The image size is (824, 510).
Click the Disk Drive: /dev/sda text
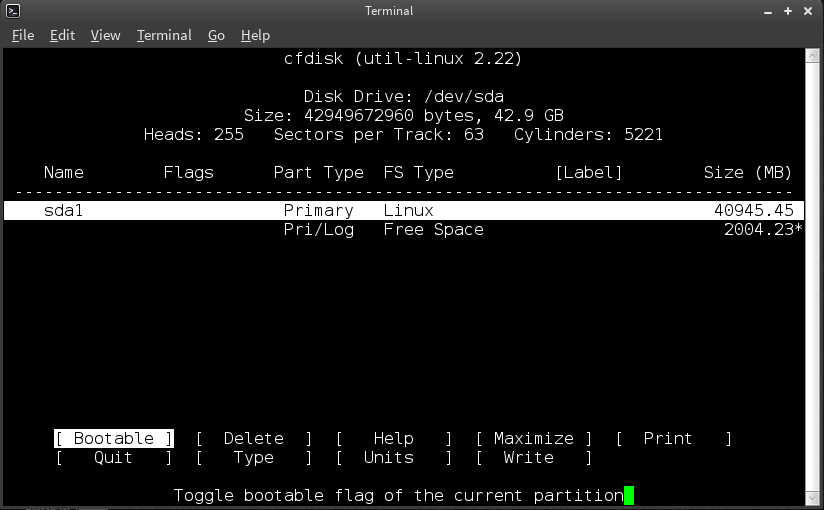[404, 97]
